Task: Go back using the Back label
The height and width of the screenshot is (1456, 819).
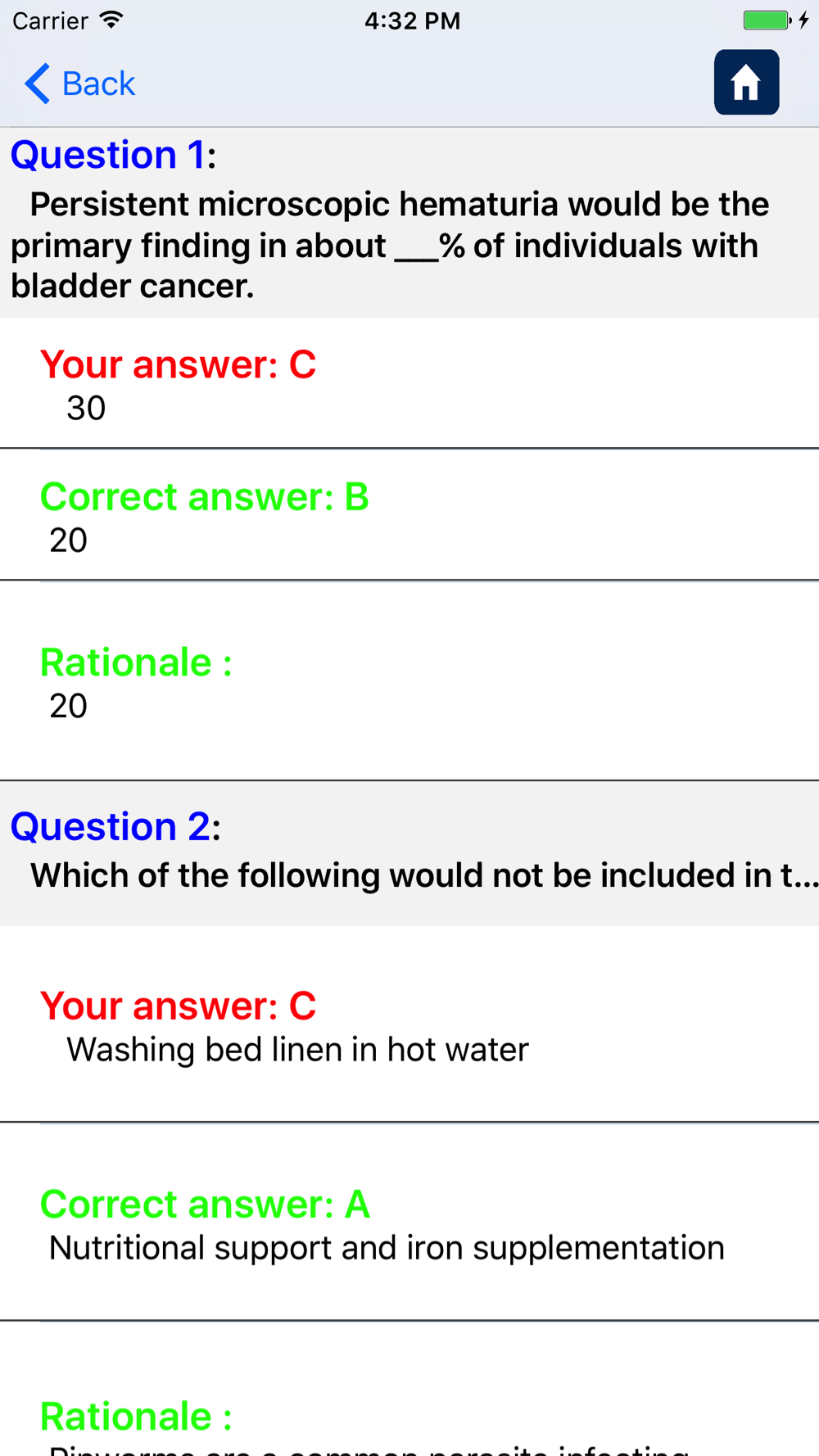Action: click(98, 84)
